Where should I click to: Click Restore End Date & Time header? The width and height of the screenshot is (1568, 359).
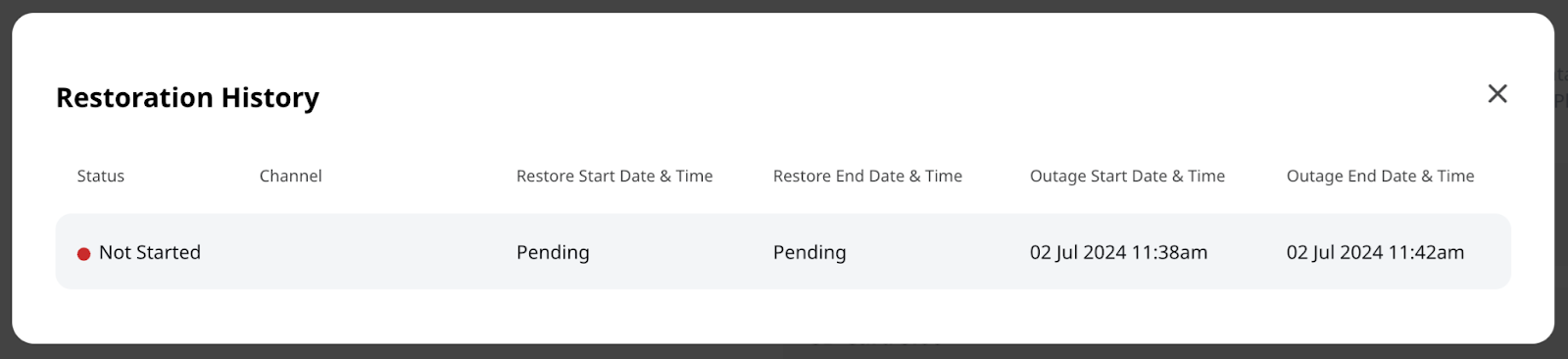[867, 176]
